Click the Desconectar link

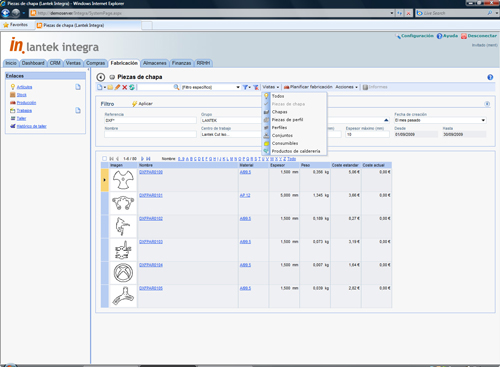tap(482, 36)
